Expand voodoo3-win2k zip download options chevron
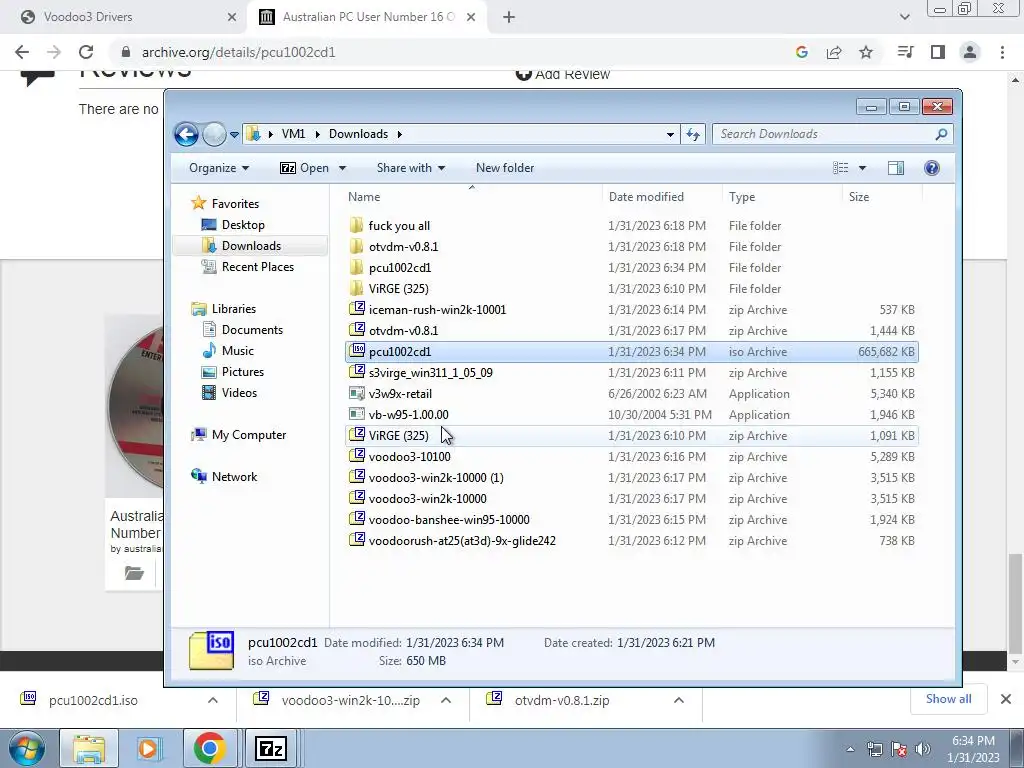 click(445, 700)
